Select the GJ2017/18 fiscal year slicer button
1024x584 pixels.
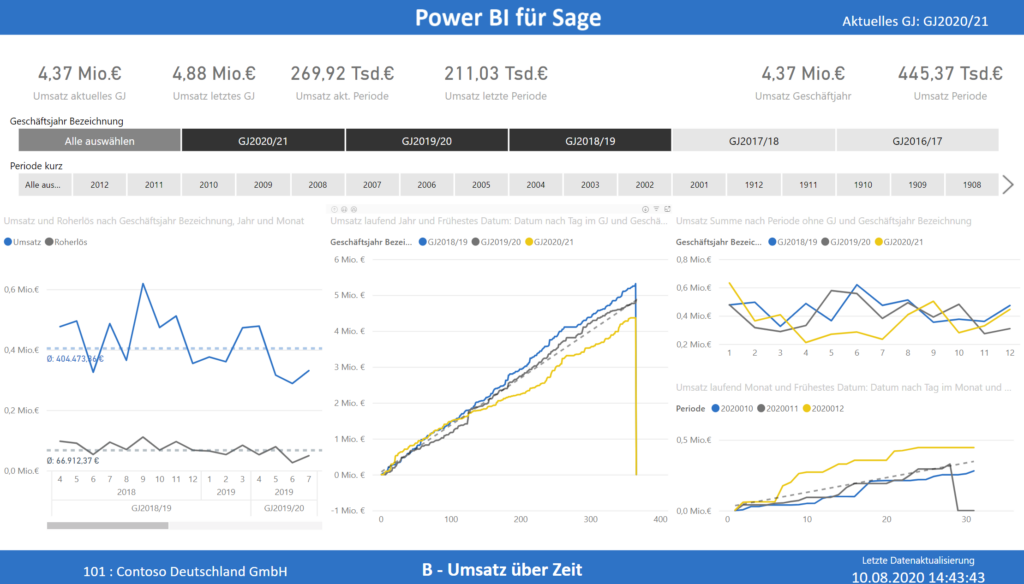pos(753,140)
